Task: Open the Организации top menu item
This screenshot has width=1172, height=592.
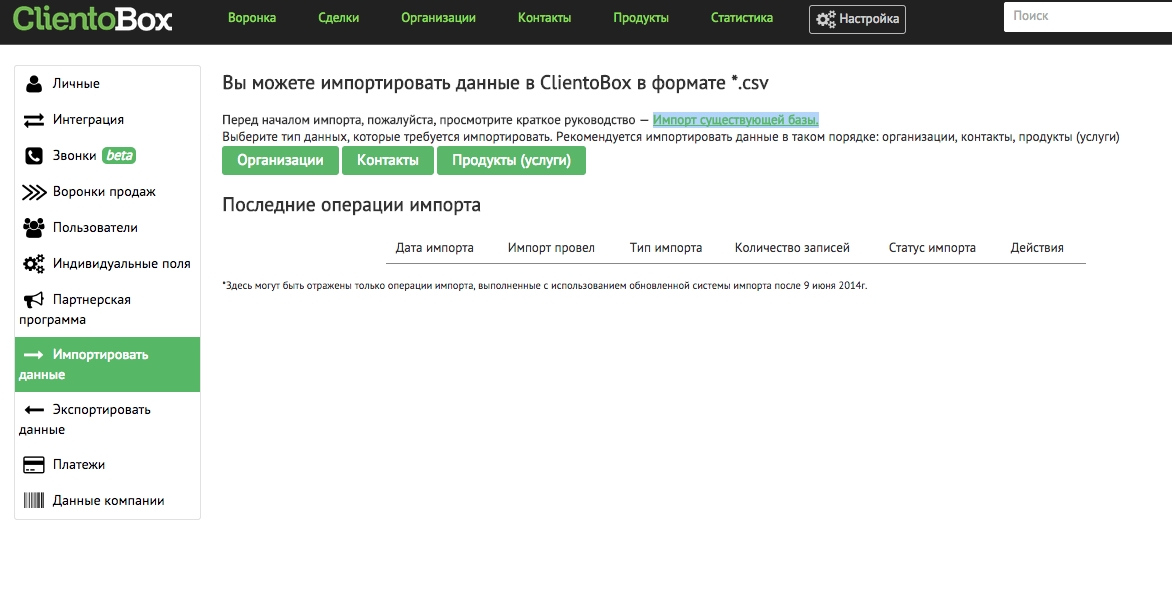Action: (x=438, y=18)
